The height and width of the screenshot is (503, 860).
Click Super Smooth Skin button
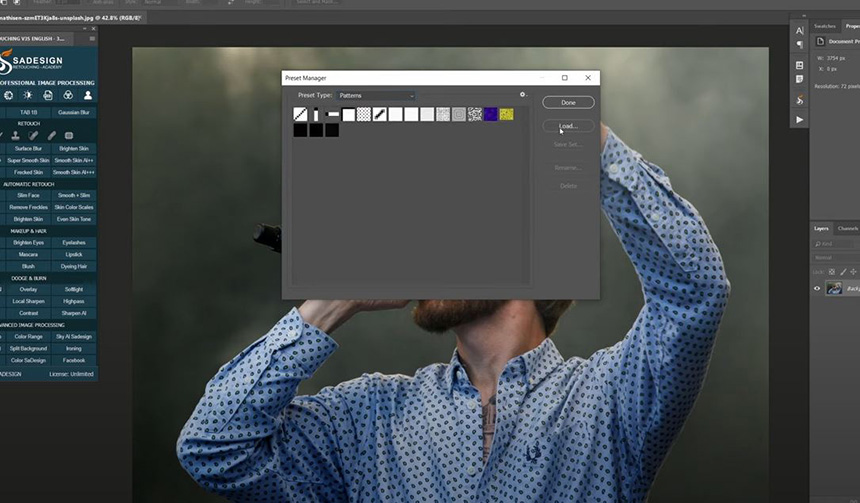[29, 161]
